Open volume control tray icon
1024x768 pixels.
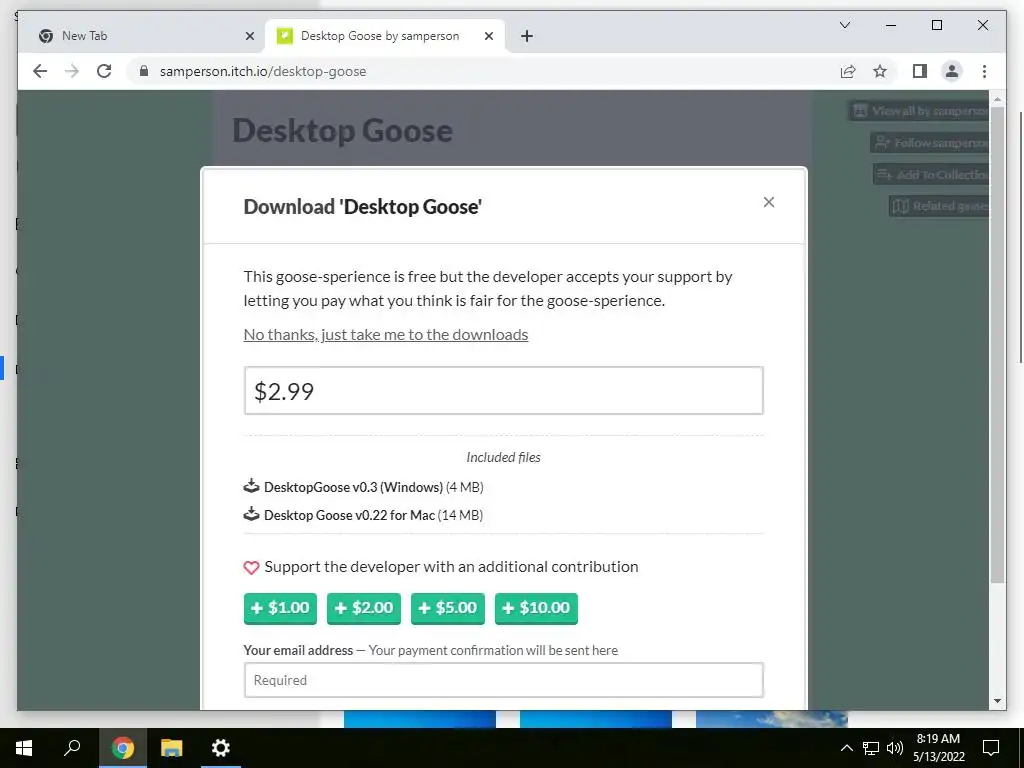(895, 748)
